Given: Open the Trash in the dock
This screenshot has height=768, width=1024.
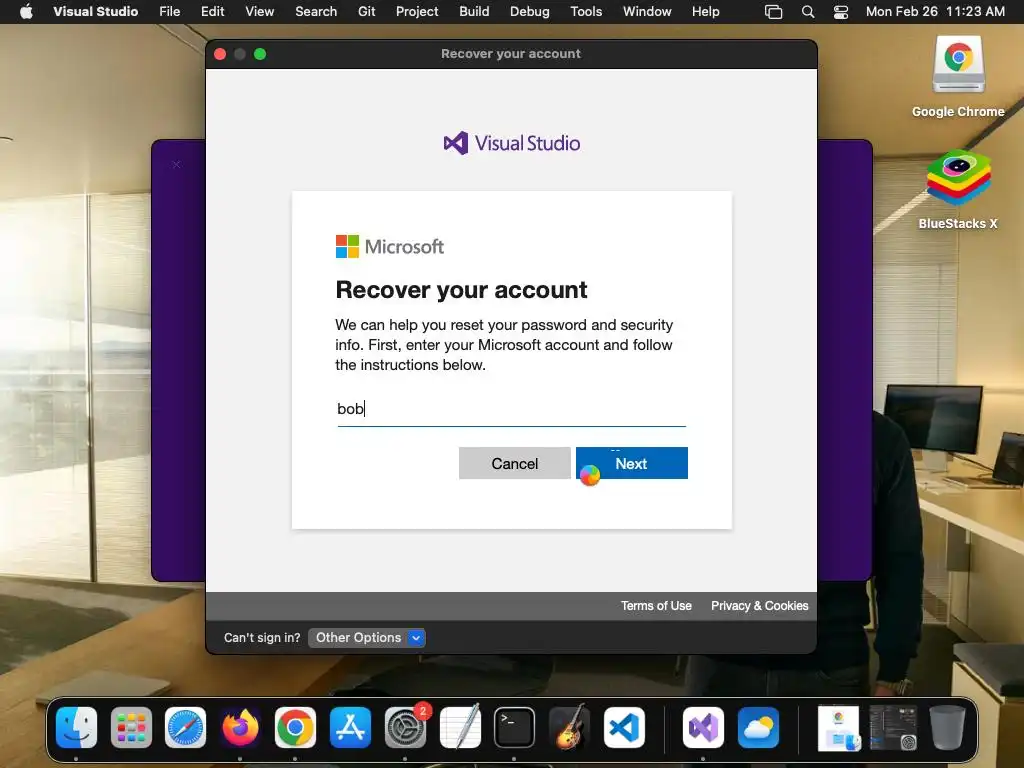Looking at the screenshot, I should click(948, 728).
